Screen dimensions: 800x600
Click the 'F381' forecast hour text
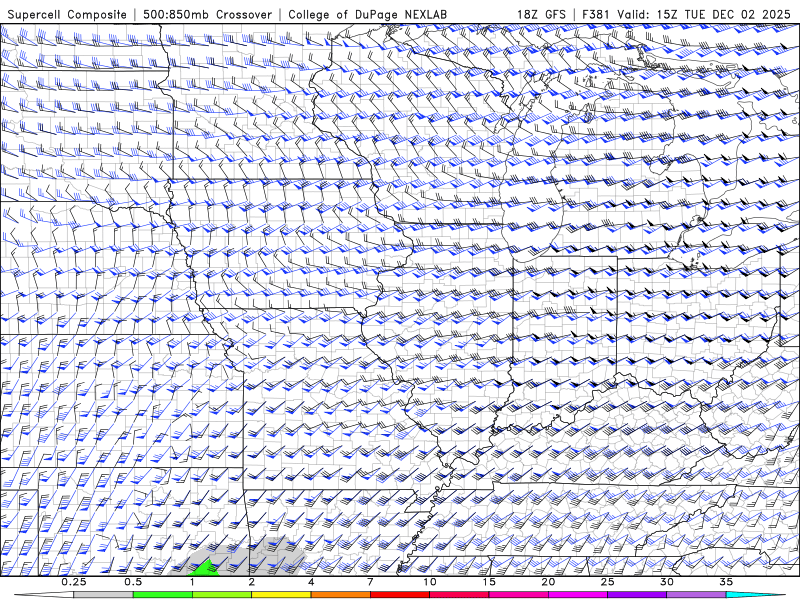point(596,14)
